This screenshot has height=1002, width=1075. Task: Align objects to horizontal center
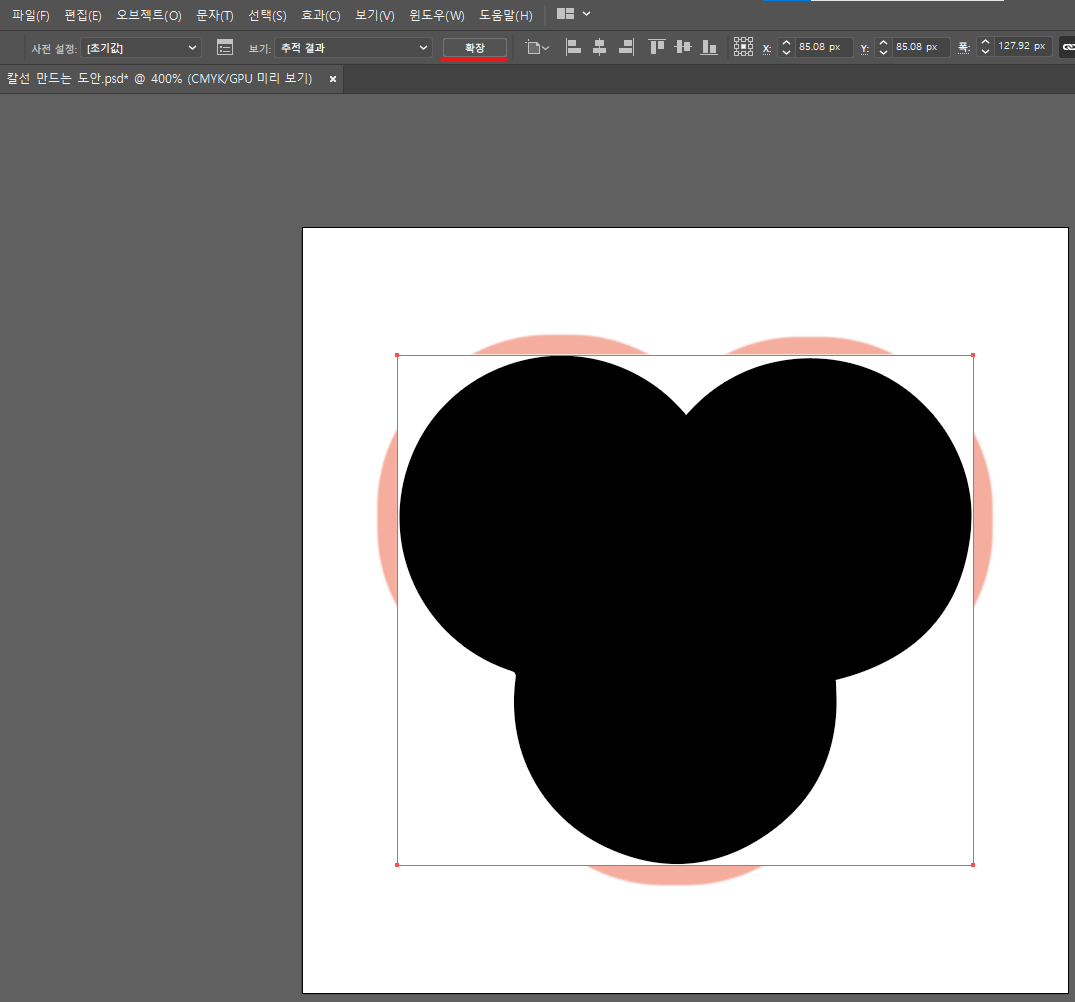(599, 47)
